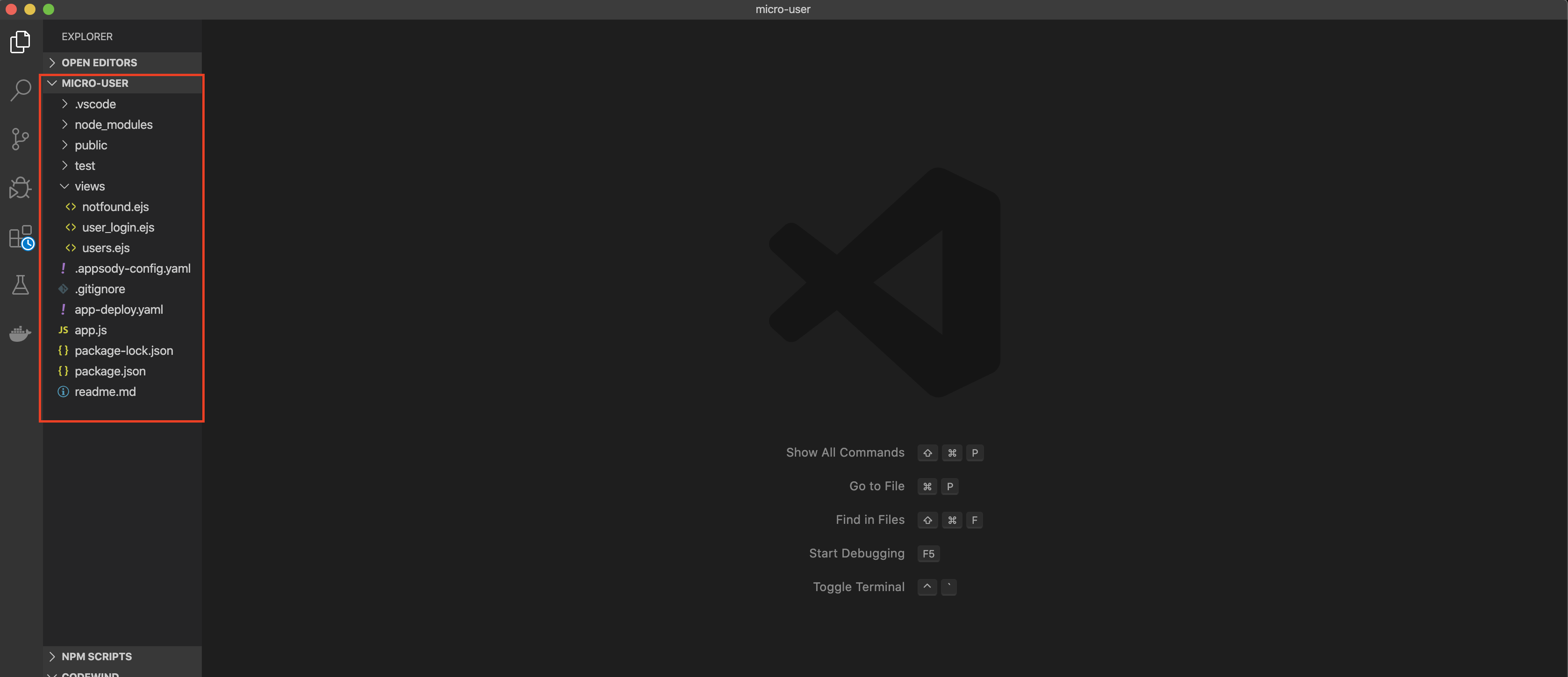
Task: Open the Search view in activity bar
Action: [x=20, y=90]
